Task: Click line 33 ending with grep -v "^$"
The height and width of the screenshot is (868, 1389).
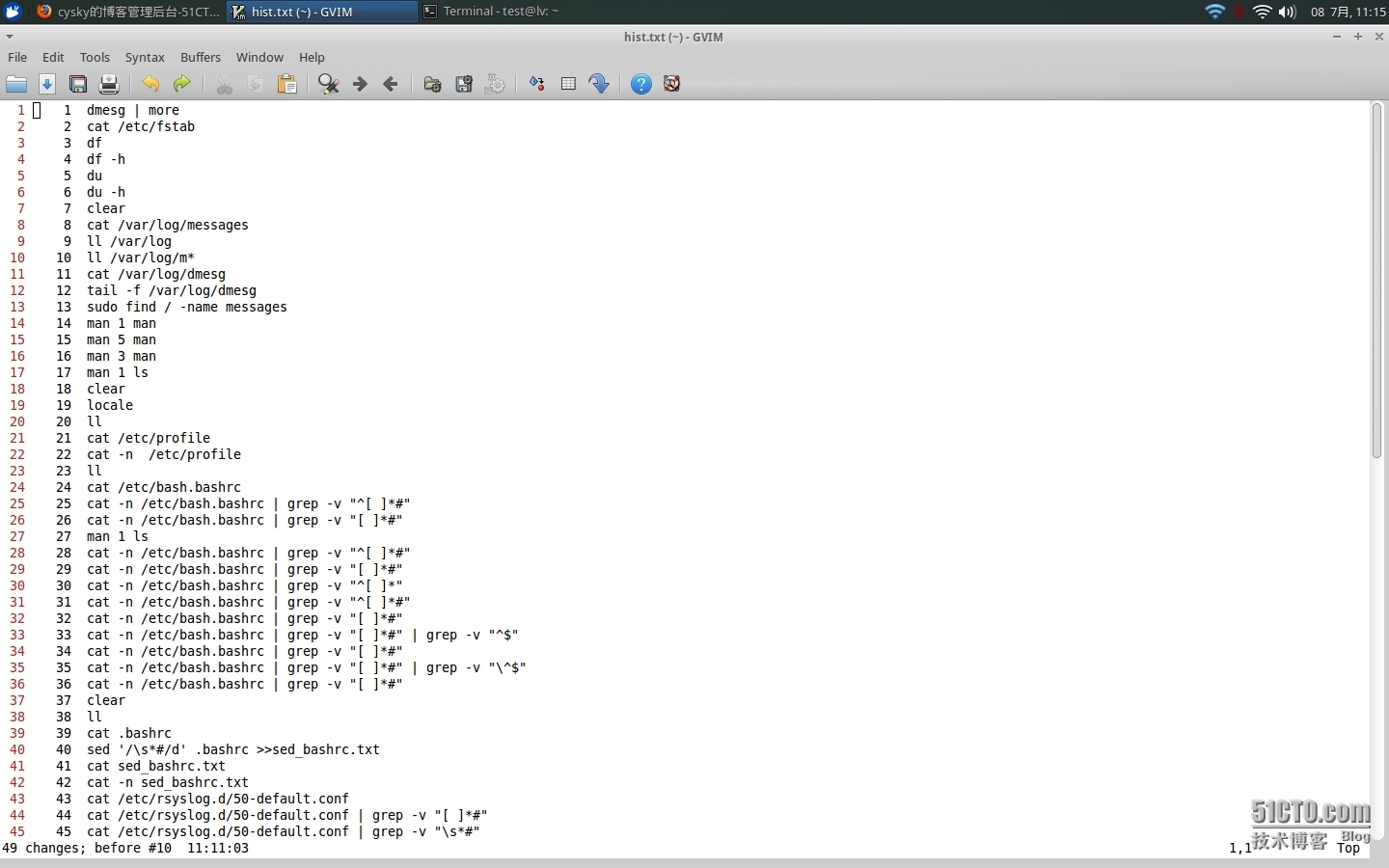Action: pos(303,635)
